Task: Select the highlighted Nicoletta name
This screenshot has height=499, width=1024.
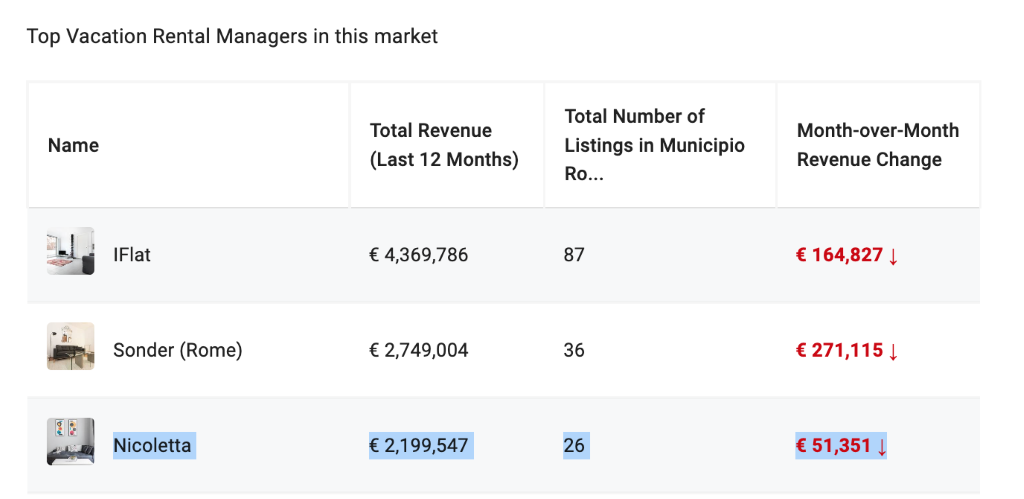Action: [152, 445]
